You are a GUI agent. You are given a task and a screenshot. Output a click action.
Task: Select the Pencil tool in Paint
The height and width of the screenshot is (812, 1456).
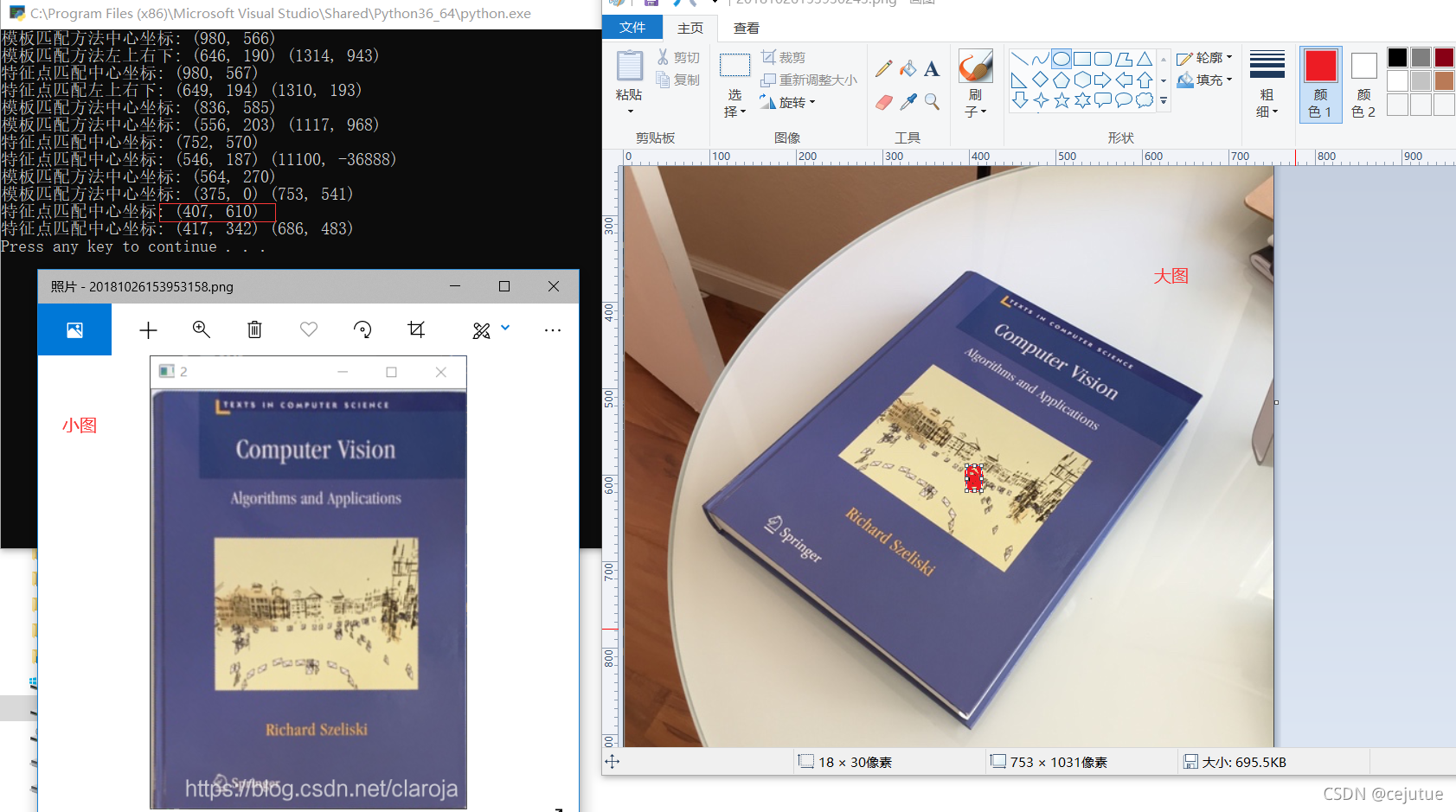(x=884, y=68)
